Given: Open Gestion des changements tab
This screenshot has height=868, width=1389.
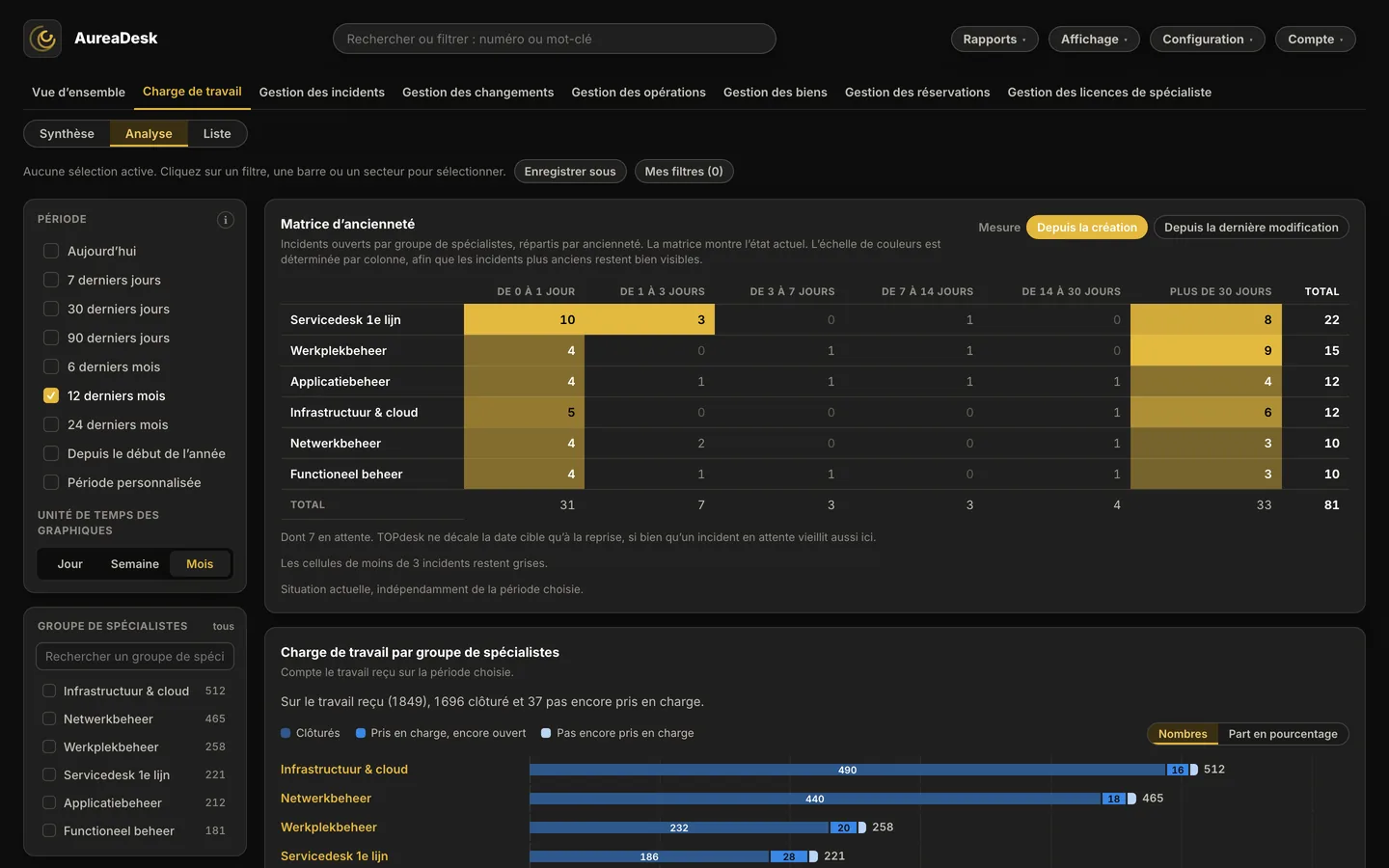Looking at the screenshot, I should point(478,93).
